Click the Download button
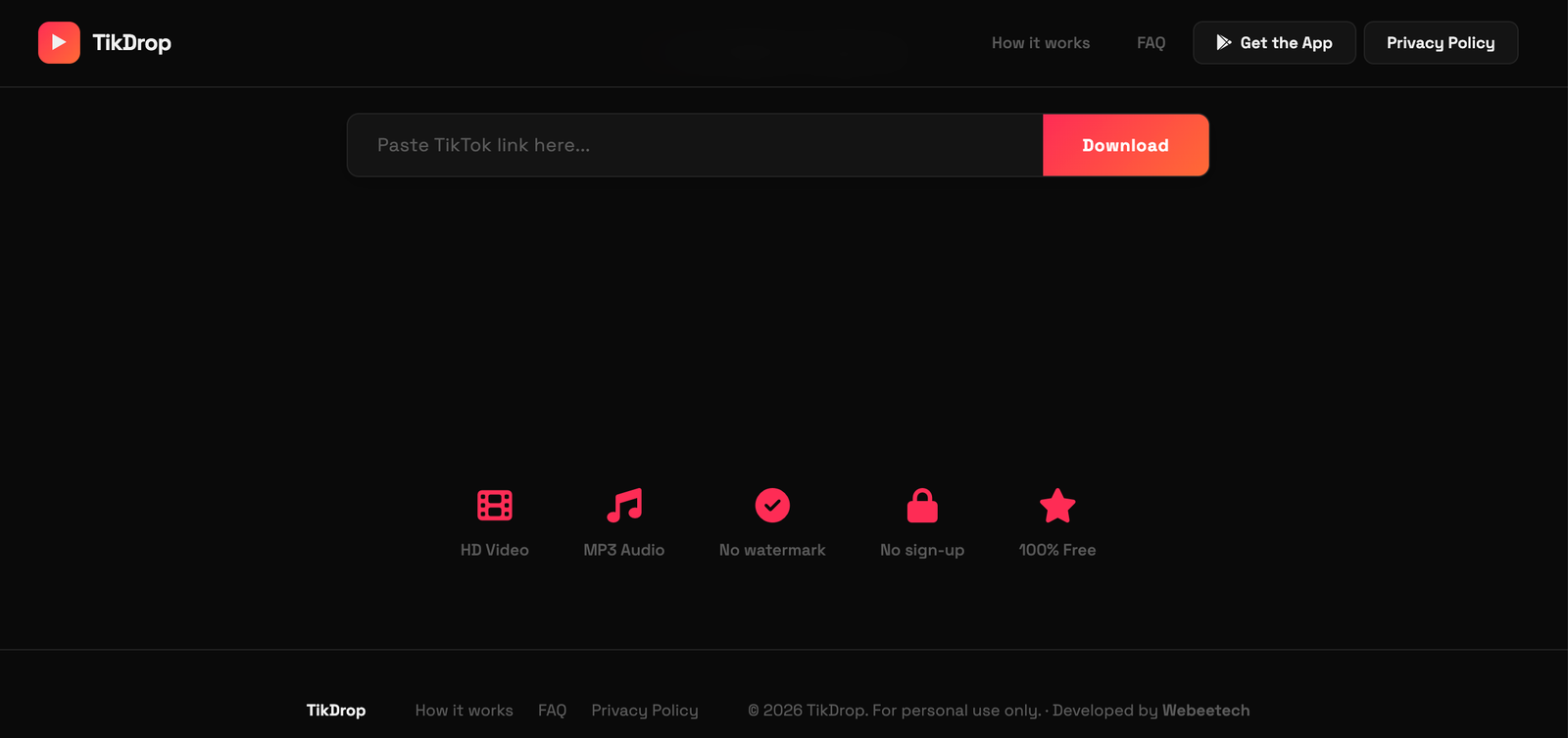 (x=1125, y=145)
